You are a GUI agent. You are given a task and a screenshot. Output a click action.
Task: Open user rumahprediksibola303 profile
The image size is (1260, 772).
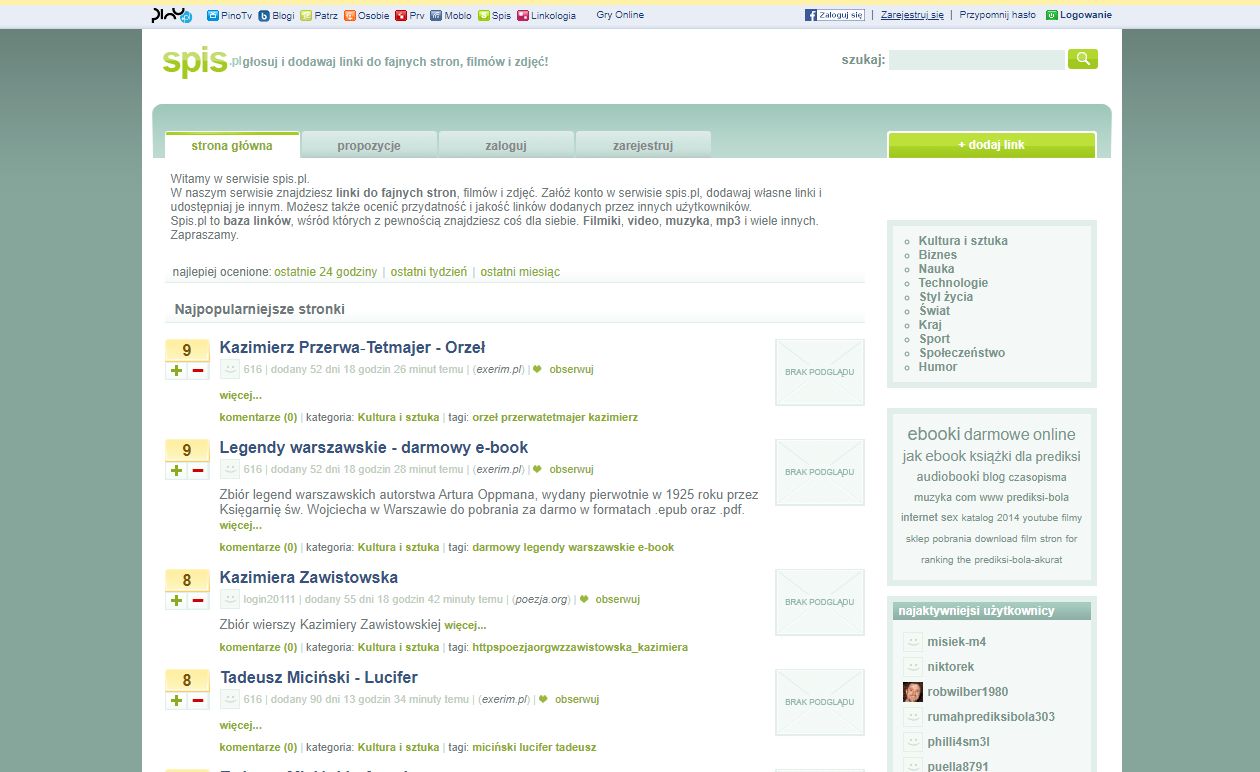coord(991,717)
